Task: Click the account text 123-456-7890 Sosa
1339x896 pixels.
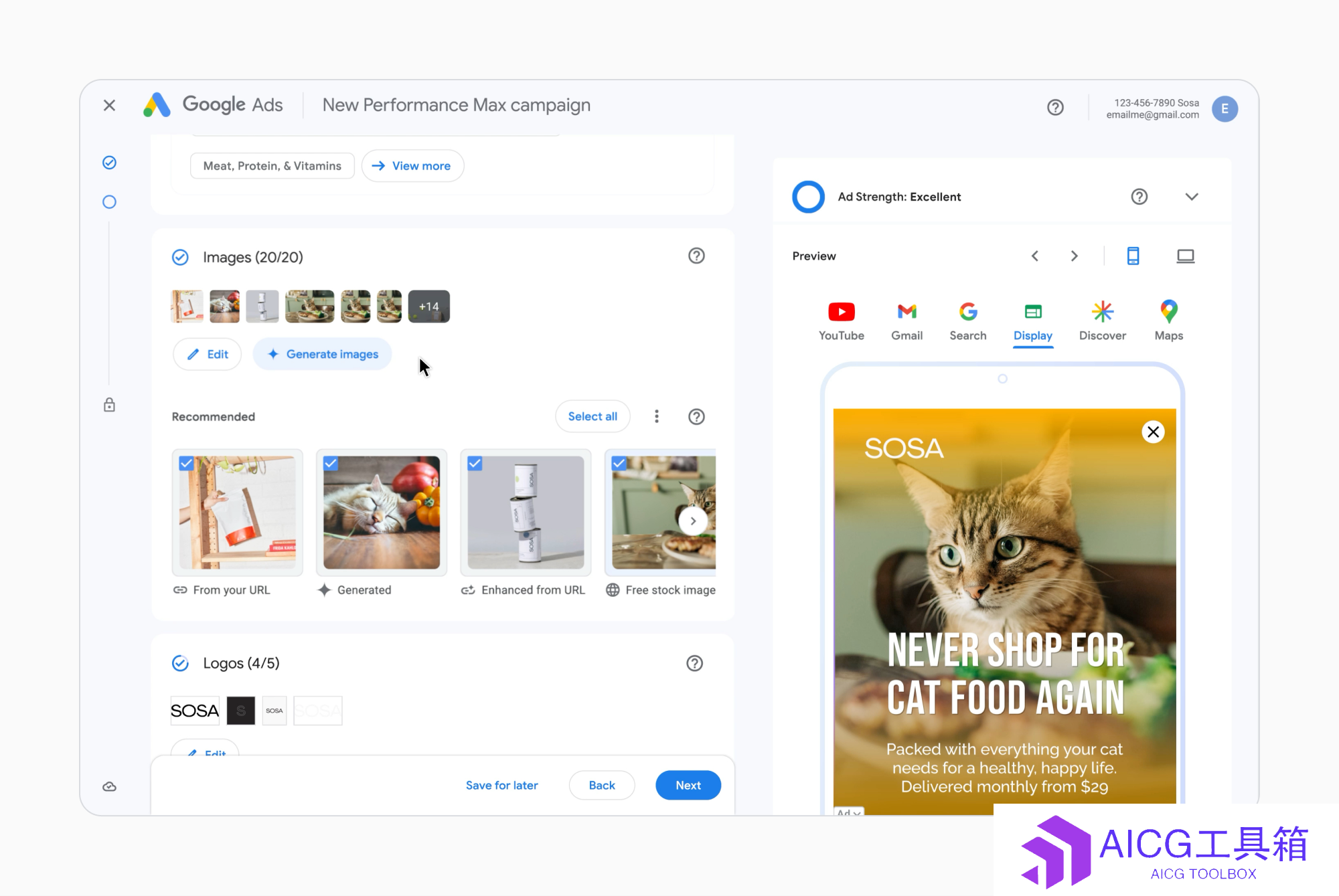Action: [x=1156, y=103]
